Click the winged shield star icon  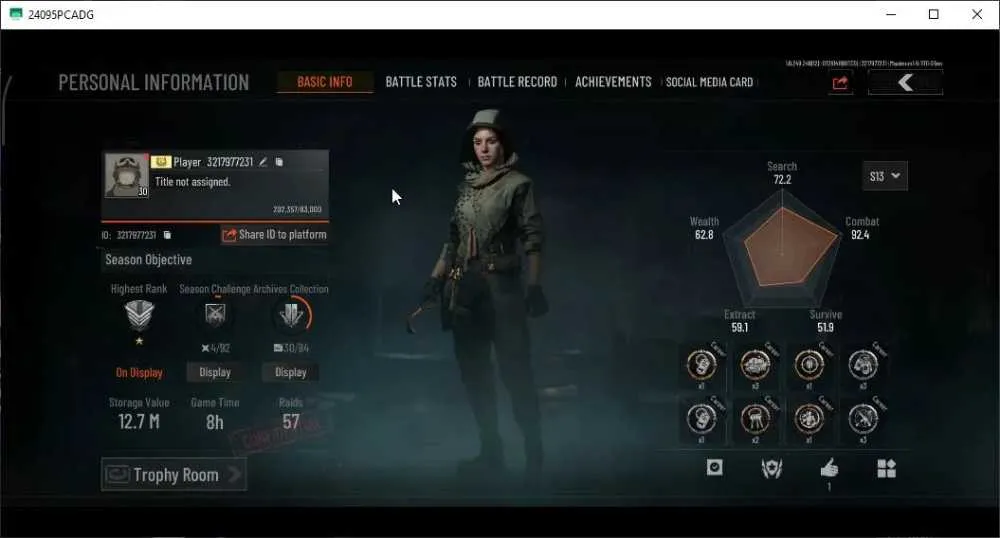tap(772, 469)
